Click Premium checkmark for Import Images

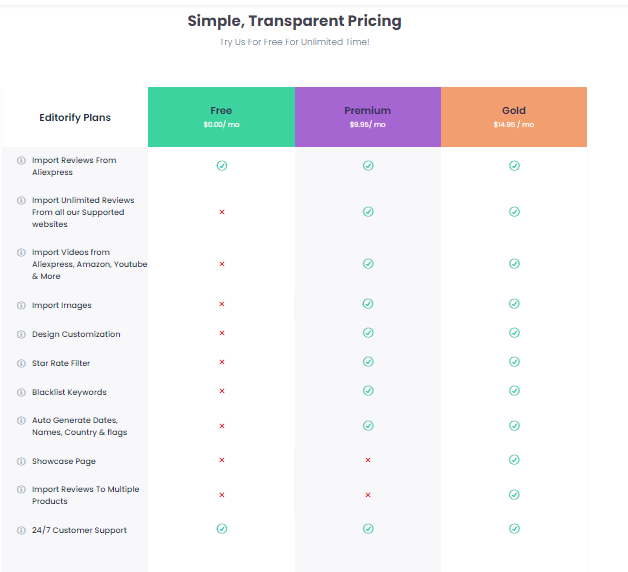pyautogui.click(x=368, y=304)
